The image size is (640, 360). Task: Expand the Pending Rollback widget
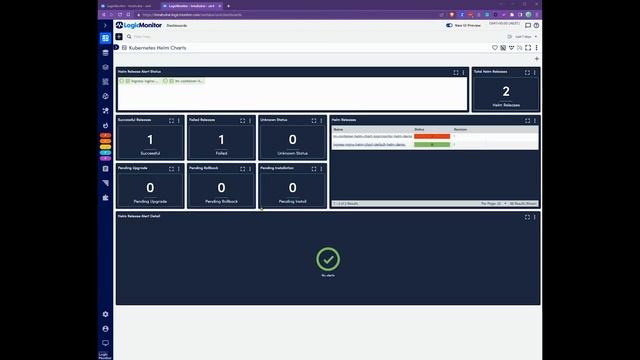(242, 169)
